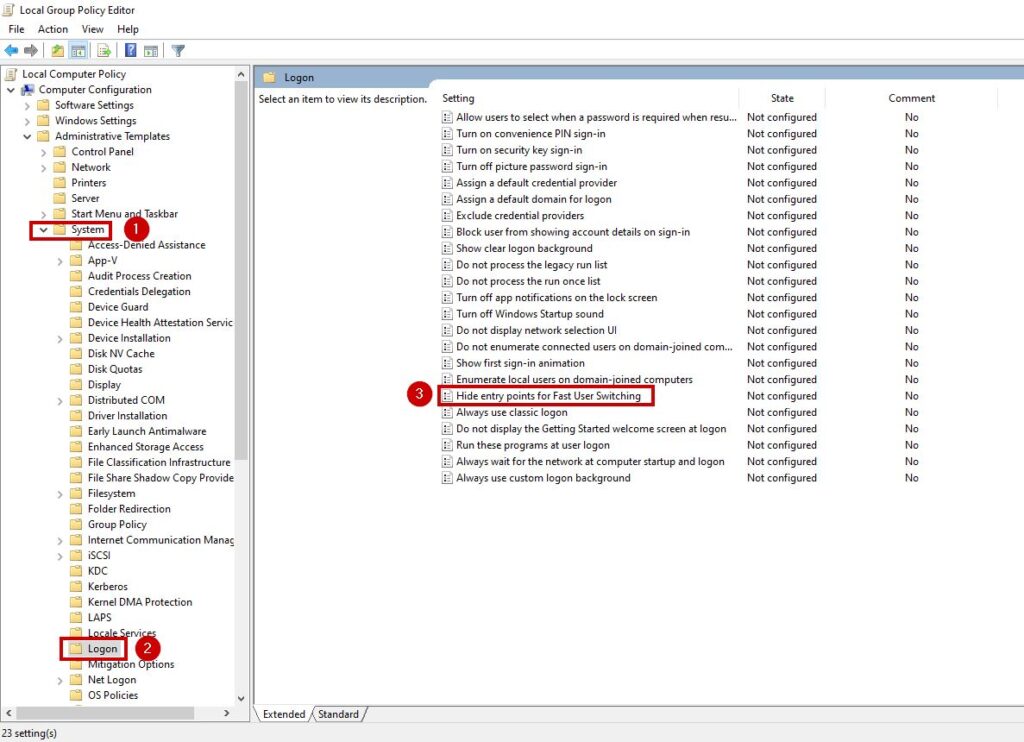Expand the Network folder chevron

click(43, 168)
